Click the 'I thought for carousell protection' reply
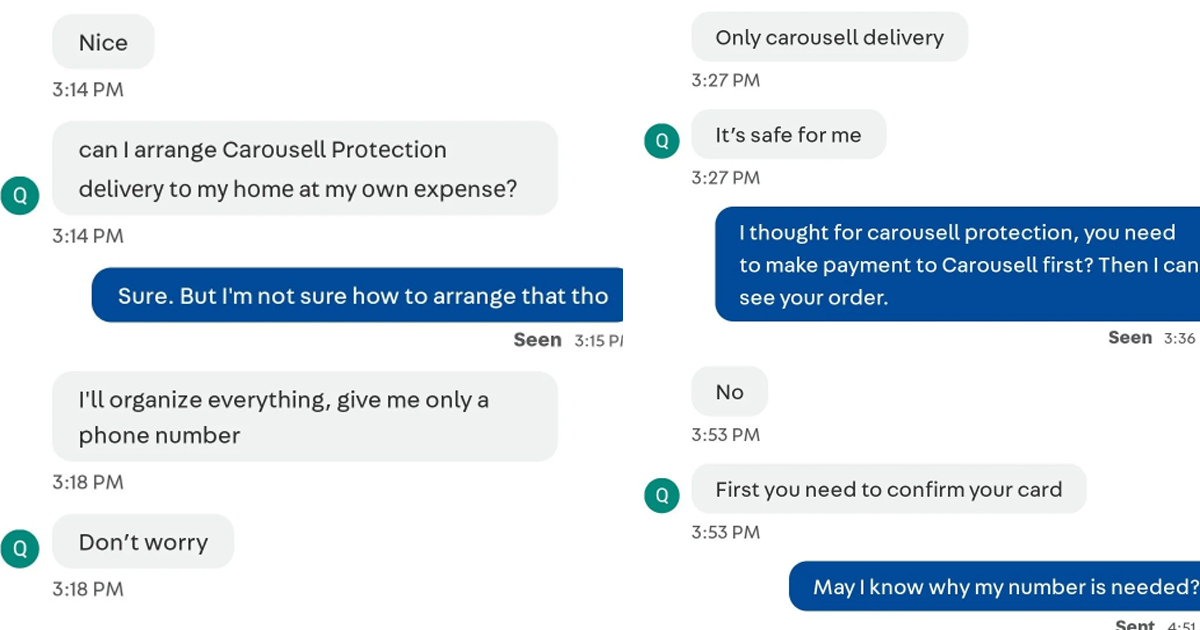The image size is (1200, 630). pyautogui.click(x=957, y=263)
